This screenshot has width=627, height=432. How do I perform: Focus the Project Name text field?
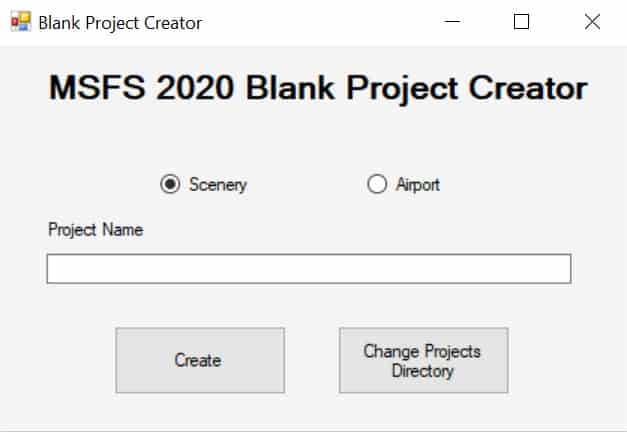coord(308,269)
